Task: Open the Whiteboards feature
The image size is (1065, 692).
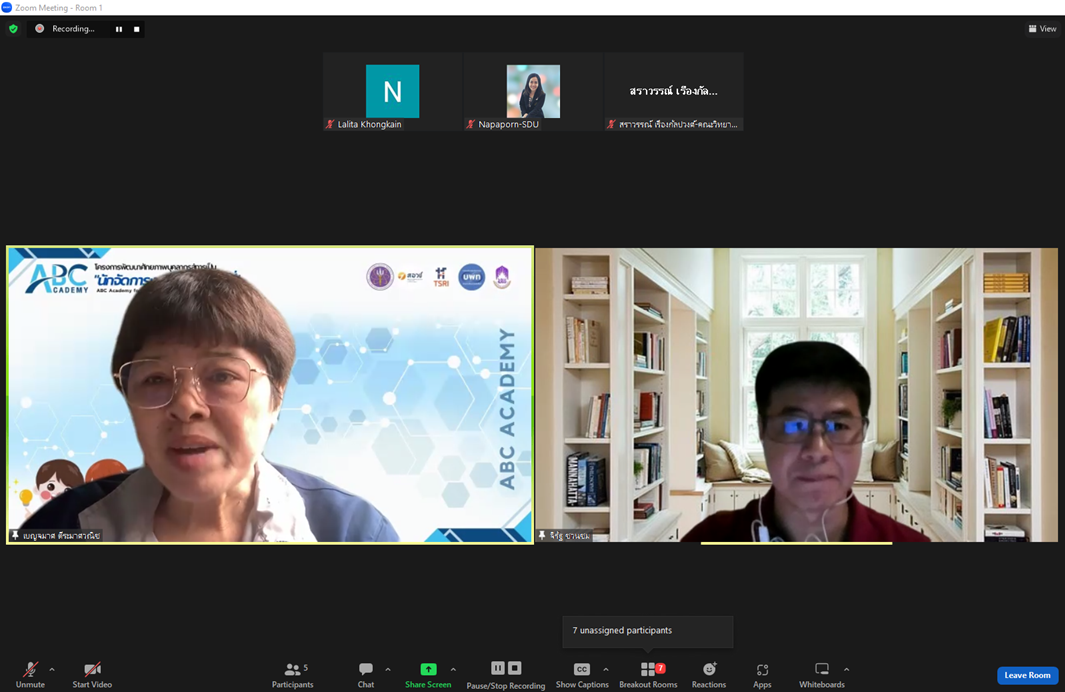Action: pyautogui.click(x=822, y=671)
